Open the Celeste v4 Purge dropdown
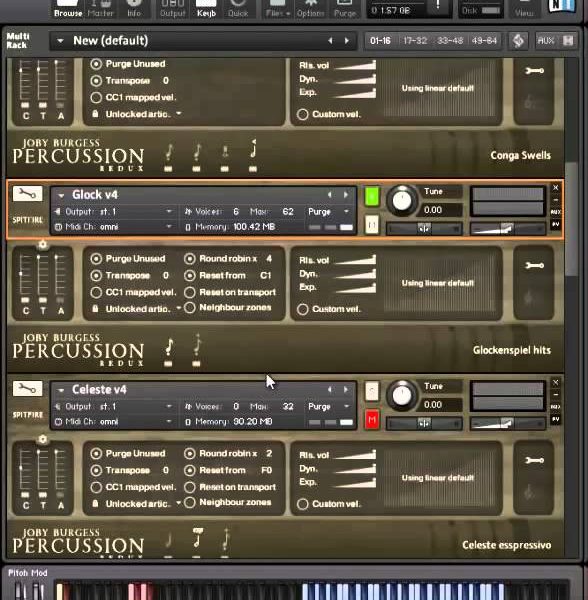The image size is (588, 600). (x=329, y=406)
